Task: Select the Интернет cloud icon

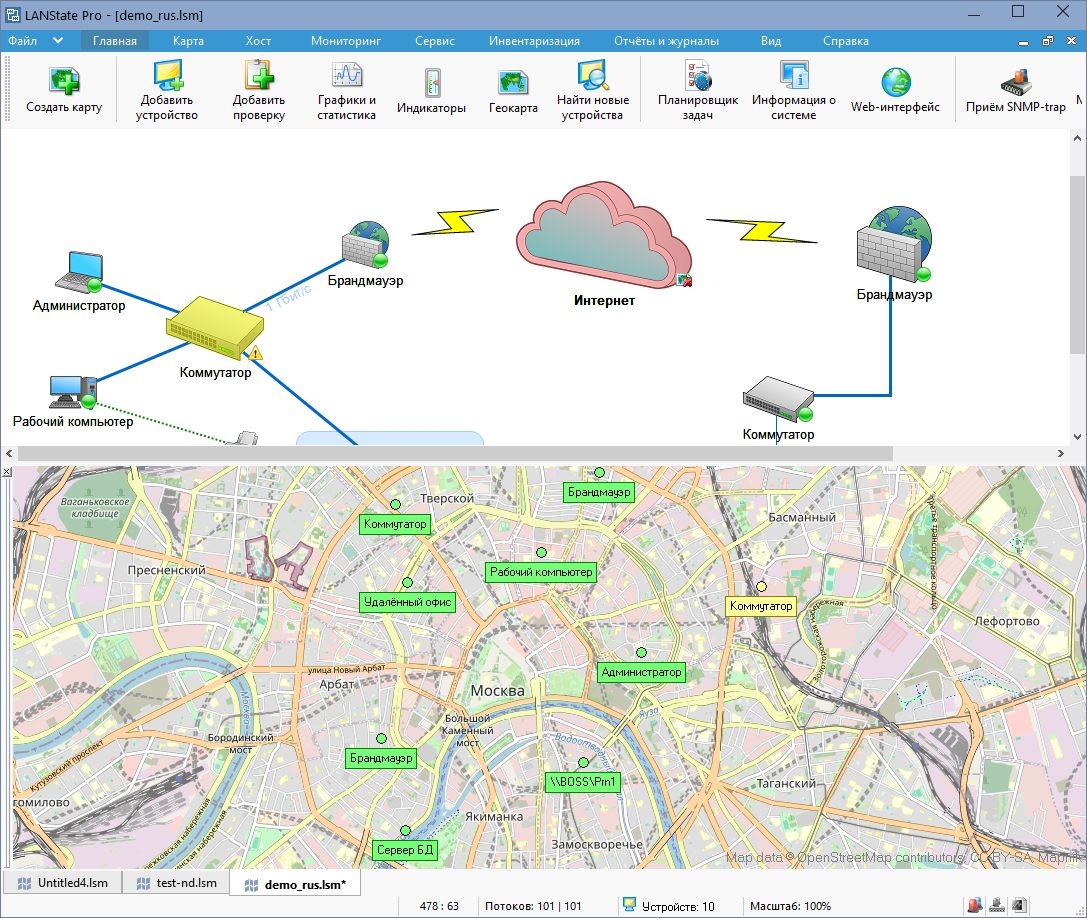Action: point(605,234)
